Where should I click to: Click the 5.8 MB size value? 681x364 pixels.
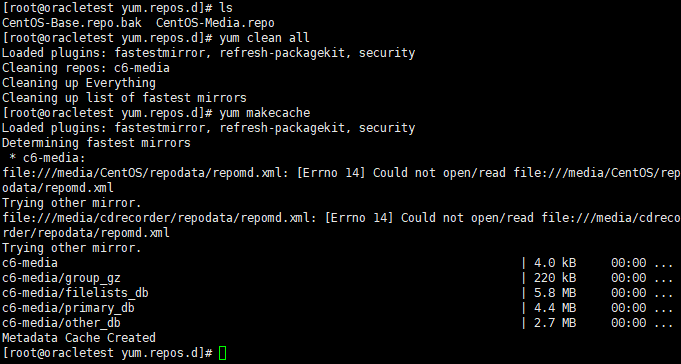pos(555,293)
